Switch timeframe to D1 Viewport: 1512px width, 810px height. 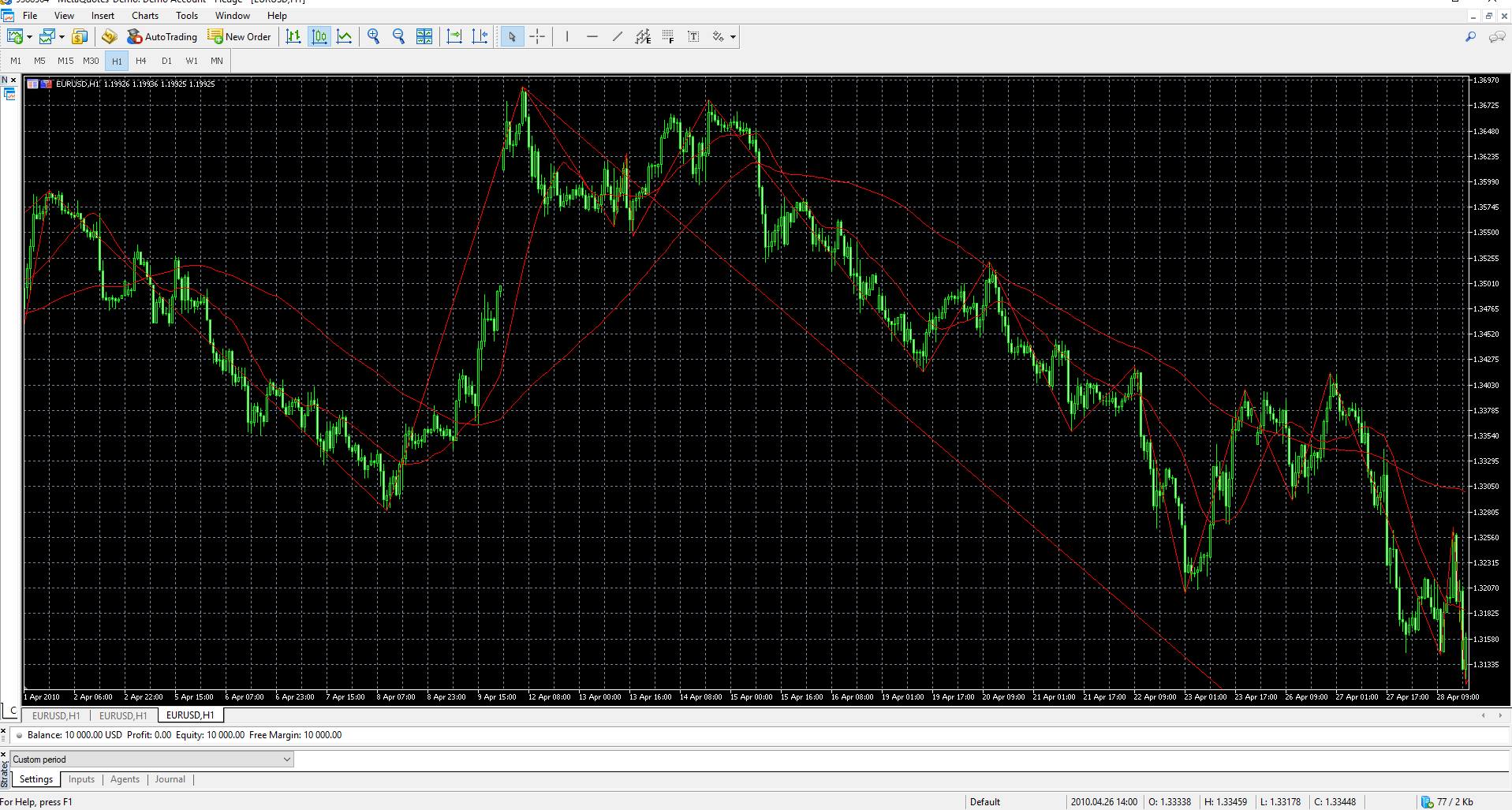(x=166, y=61)
